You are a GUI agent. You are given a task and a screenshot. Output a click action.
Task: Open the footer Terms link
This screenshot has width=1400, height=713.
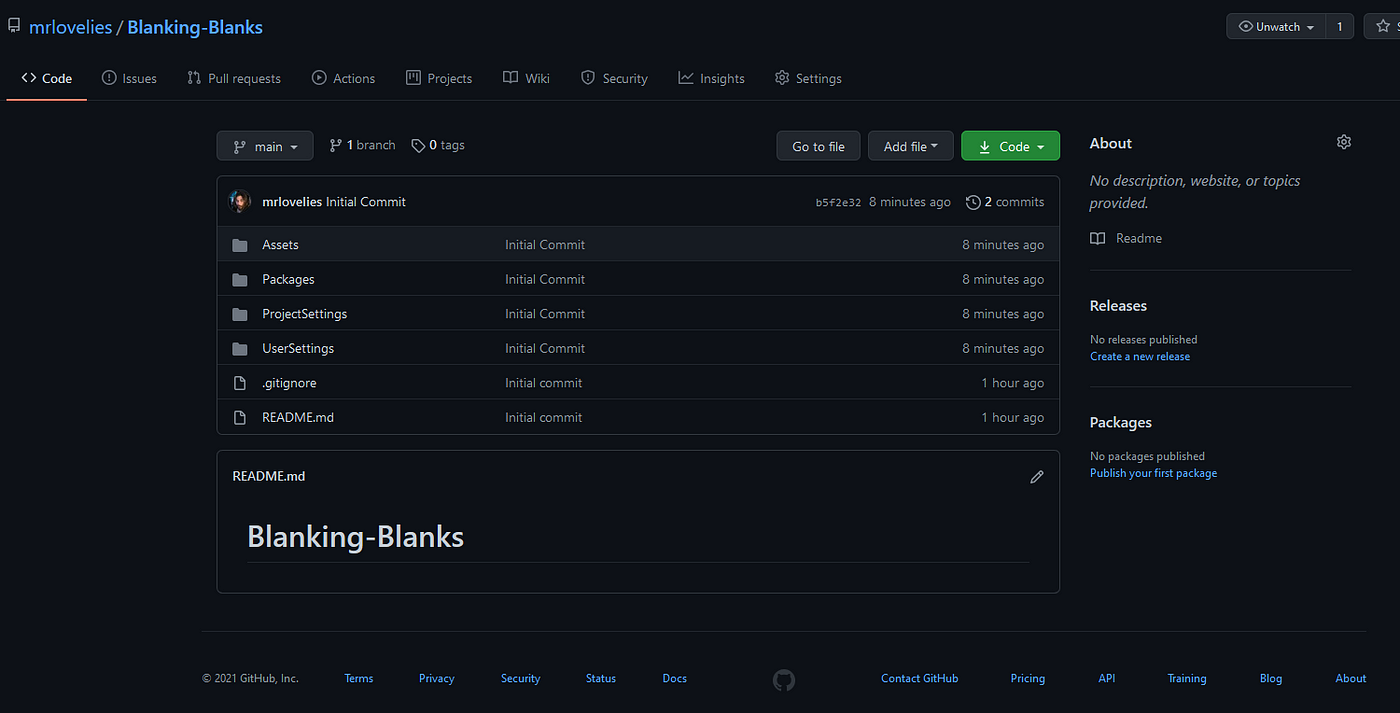pyautogui.click(x=359, y=678)
